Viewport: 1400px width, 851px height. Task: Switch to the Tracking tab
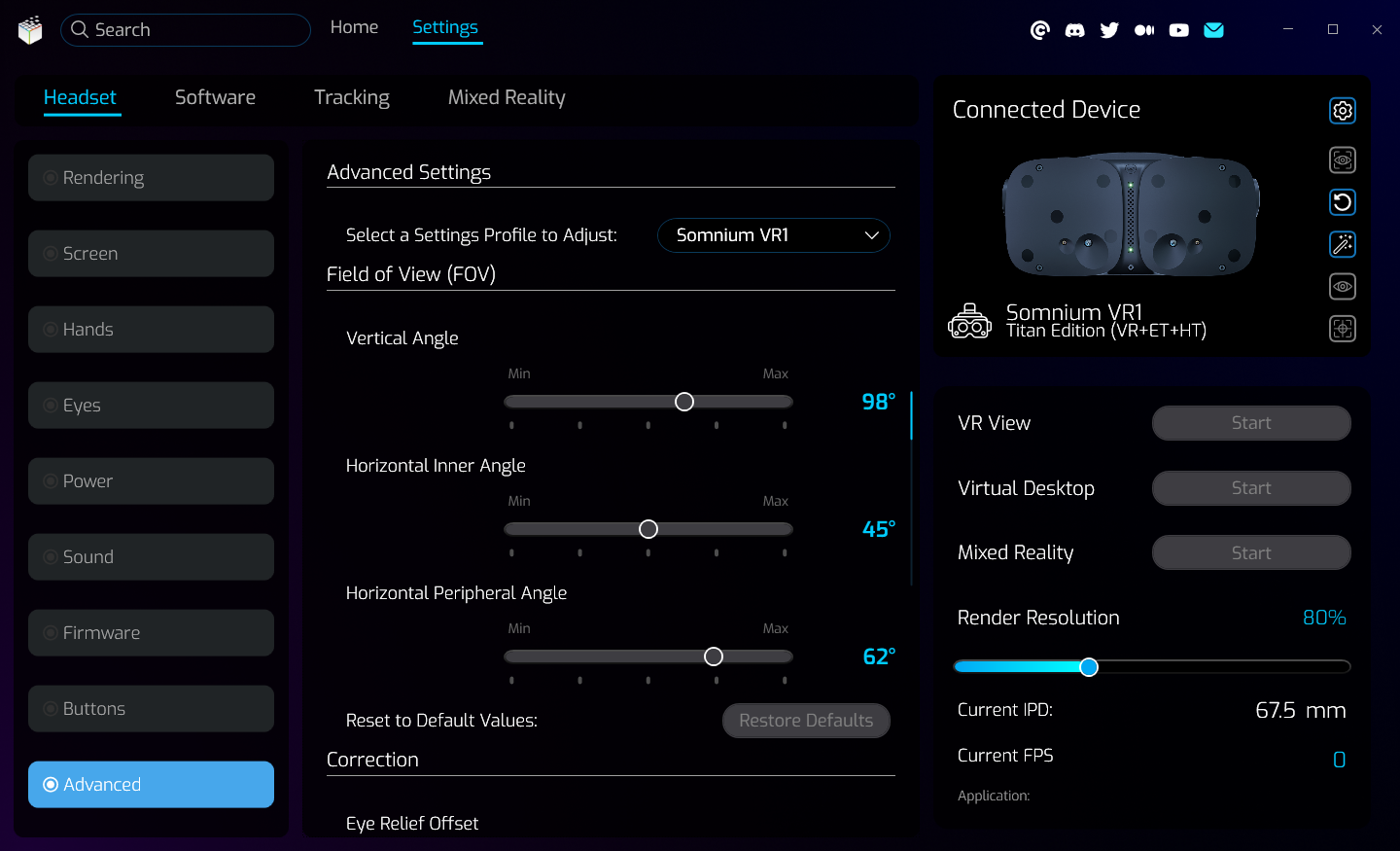click(352, 97)
